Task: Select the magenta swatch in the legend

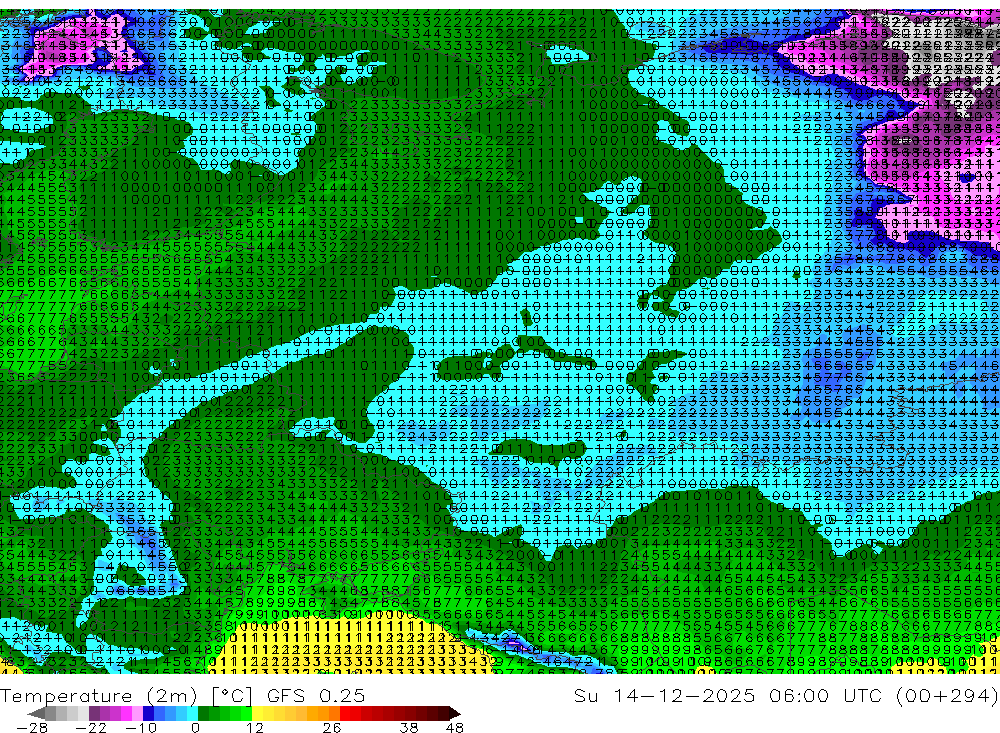Action: click(x=126, y=713)
